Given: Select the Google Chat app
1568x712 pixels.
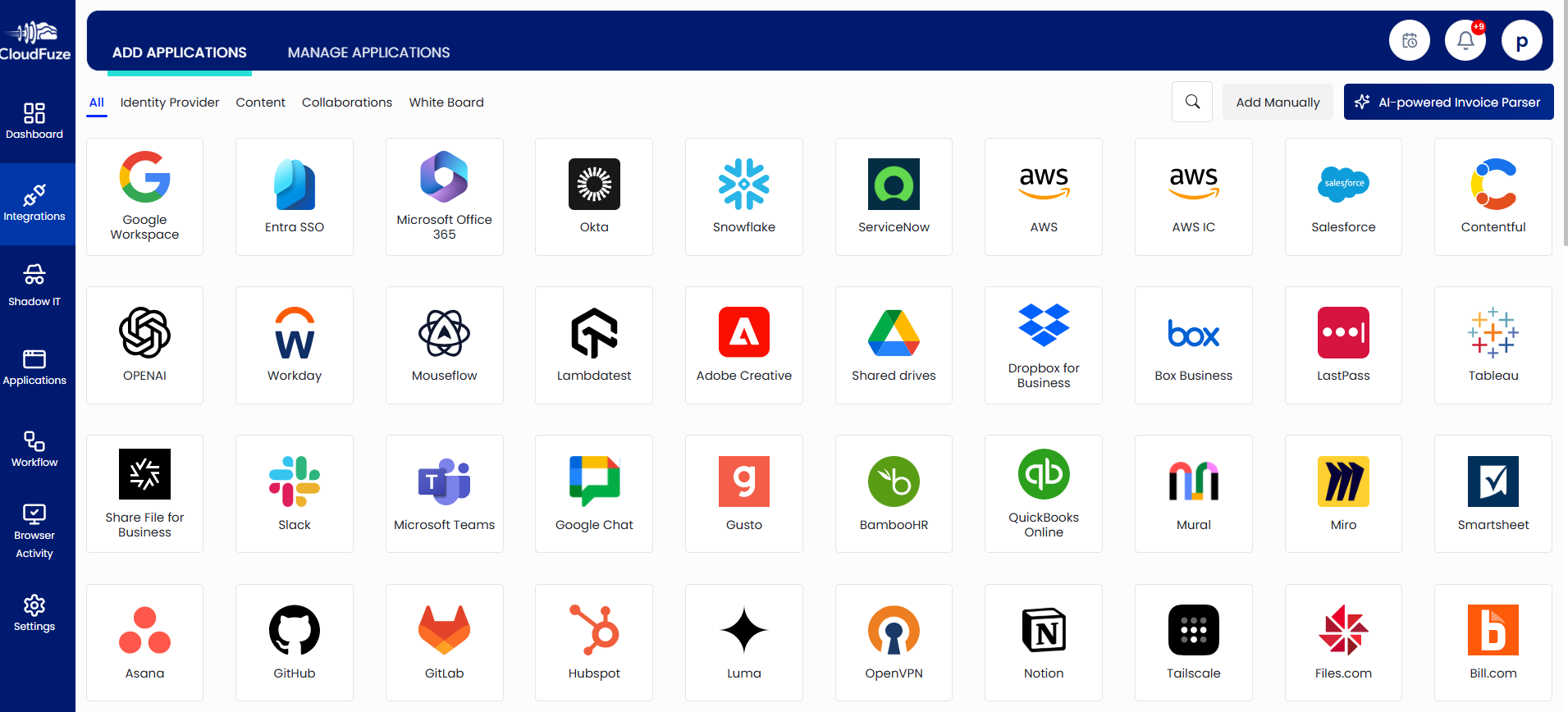Looking at the screenshot, I should [x=594, y=494].
